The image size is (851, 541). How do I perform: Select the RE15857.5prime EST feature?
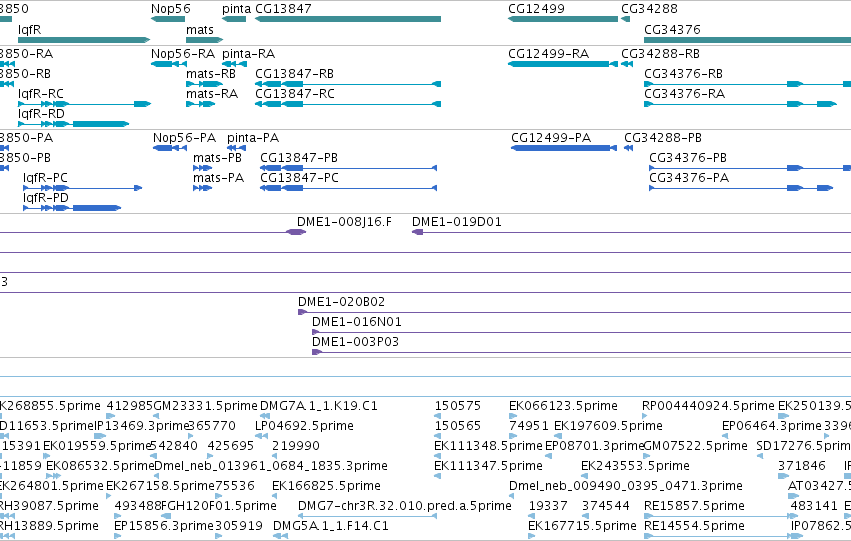716,516
